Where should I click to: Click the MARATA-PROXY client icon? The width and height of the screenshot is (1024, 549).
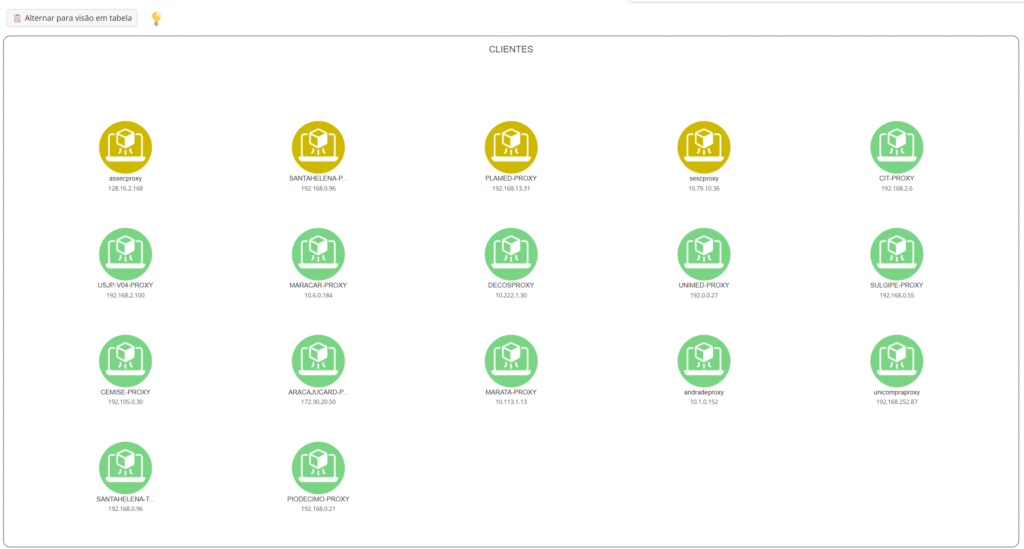point(511,361)
